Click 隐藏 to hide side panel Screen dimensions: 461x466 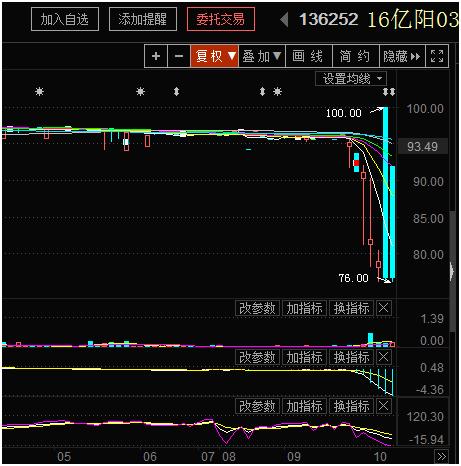pyautogui.click(x=402, y=56)
